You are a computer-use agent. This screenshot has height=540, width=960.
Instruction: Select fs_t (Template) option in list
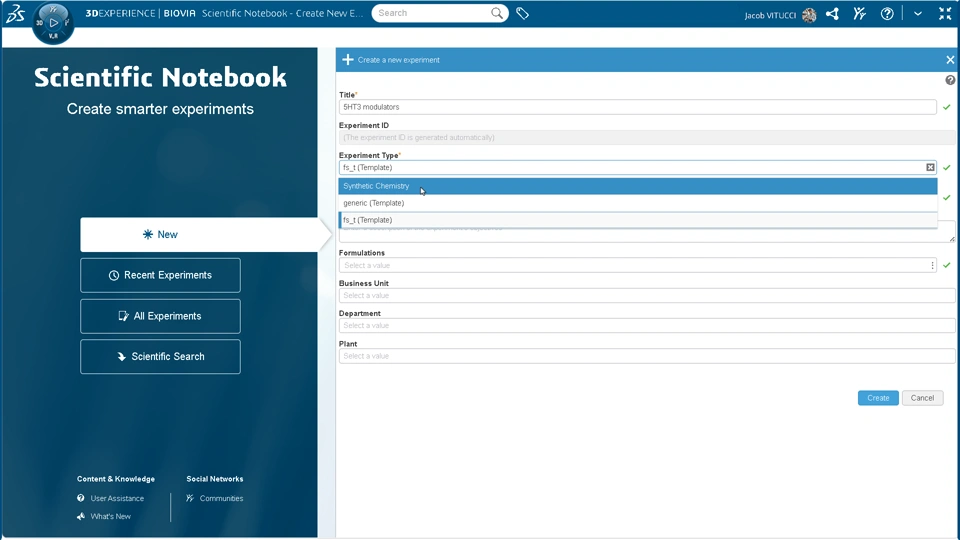tap(638, 220)
